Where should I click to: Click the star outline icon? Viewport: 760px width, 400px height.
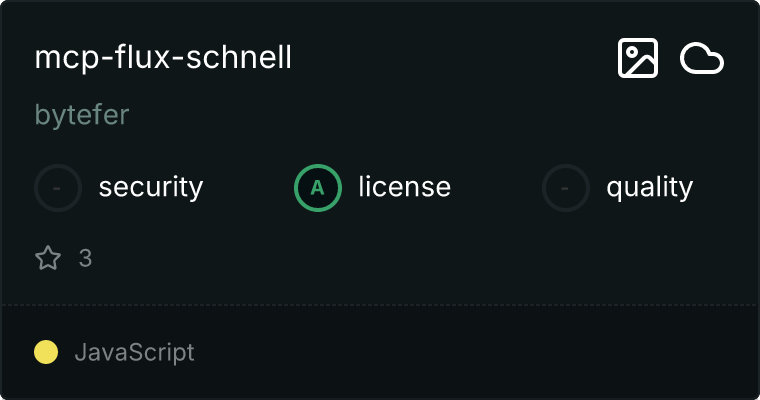click(48, 259)
